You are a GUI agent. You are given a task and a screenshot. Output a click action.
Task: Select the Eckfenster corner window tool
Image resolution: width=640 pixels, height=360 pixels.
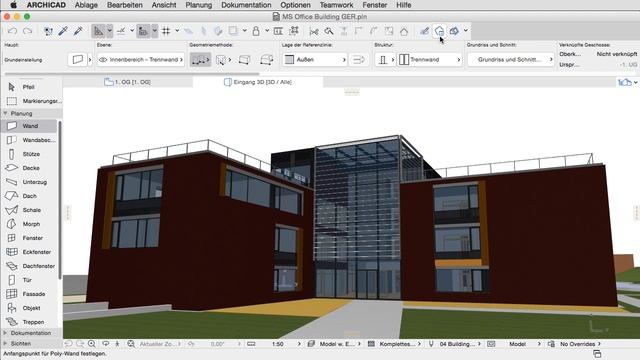click(x=29, y=252)
